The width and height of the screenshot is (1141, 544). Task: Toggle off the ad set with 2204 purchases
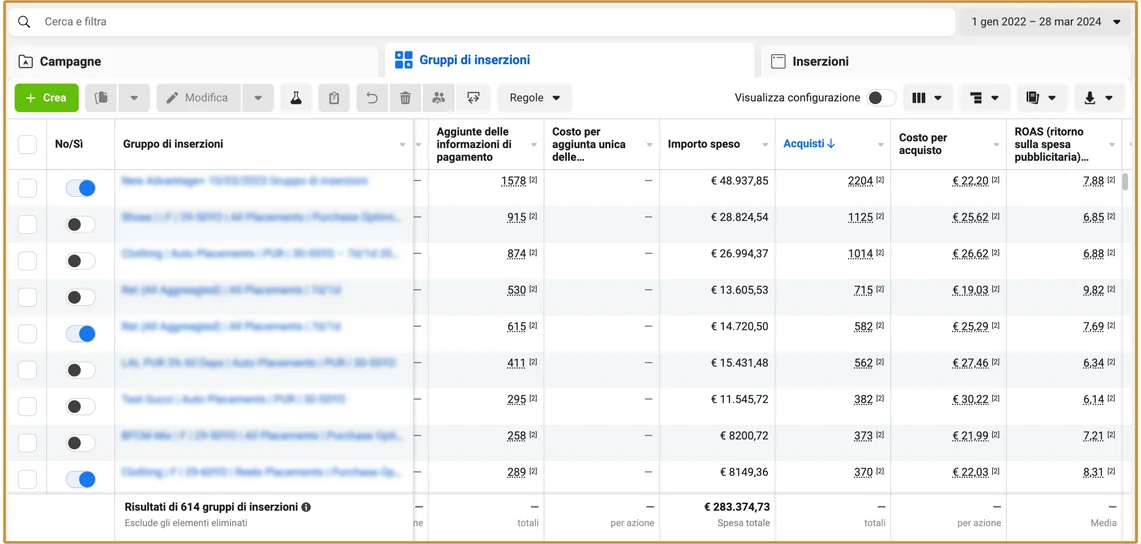pos(80,188)
